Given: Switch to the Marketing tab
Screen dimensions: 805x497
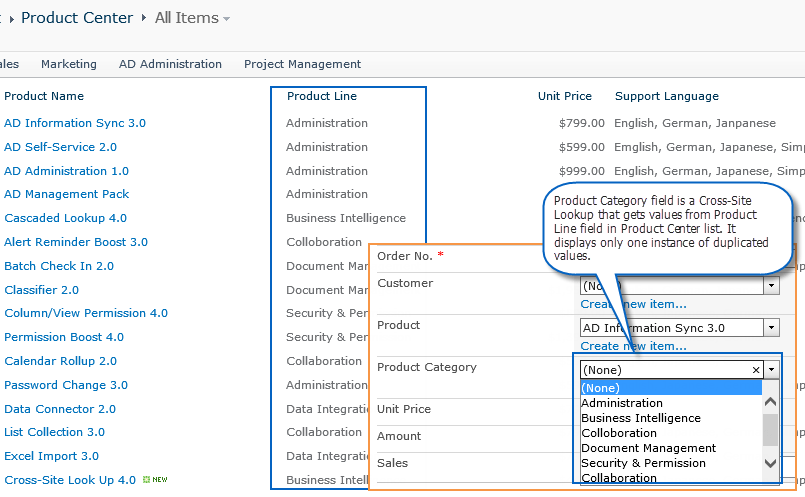Looking at the screenshot, I should click(x=69, y=64).
